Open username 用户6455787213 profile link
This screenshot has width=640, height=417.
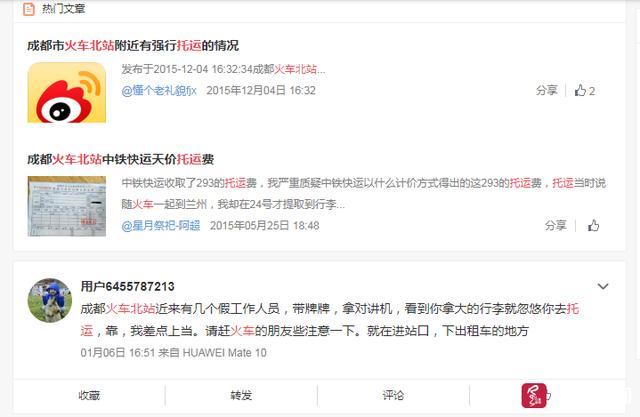point(128,286)
